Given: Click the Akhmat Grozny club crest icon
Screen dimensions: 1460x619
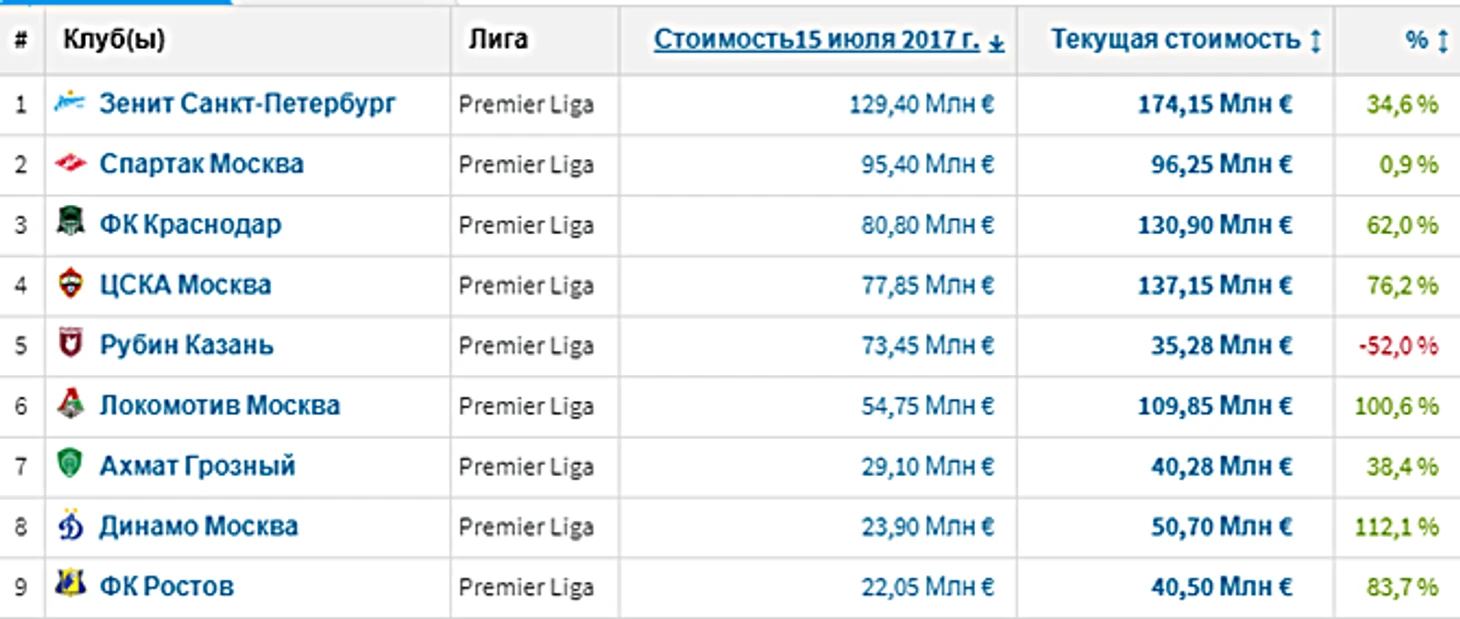Looking at the screenshot, I should [x=70, y=465].
